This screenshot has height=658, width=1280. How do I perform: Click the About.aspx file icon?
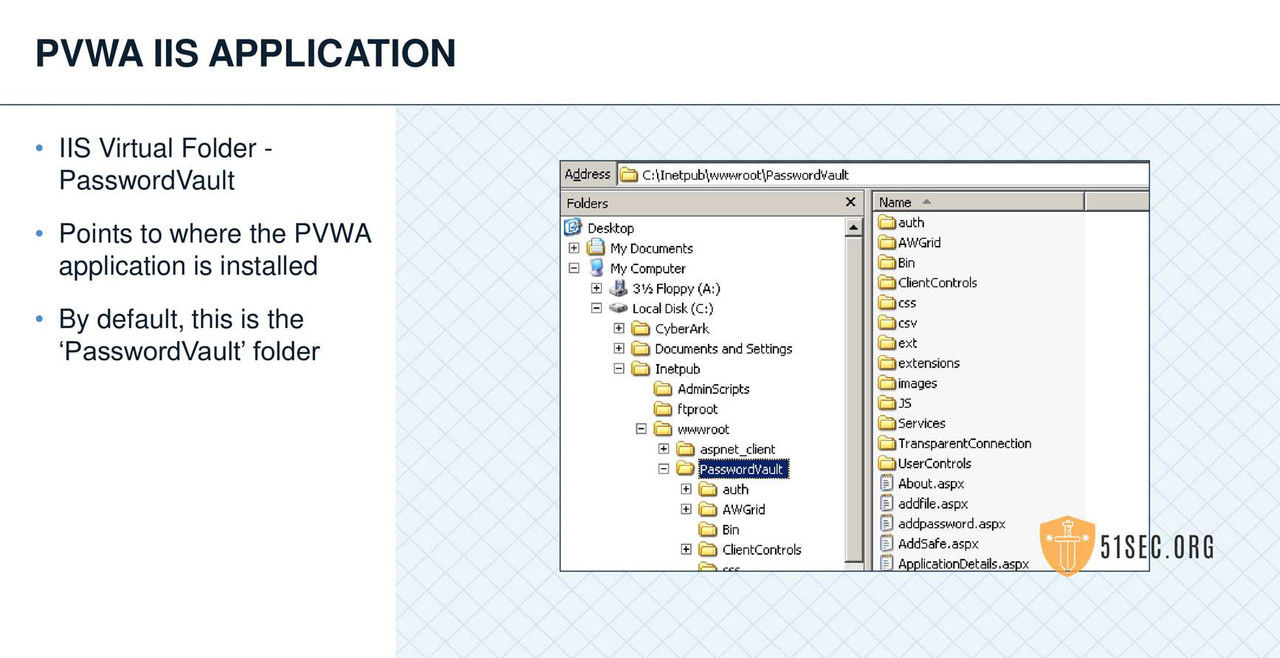tap(887, 483)
